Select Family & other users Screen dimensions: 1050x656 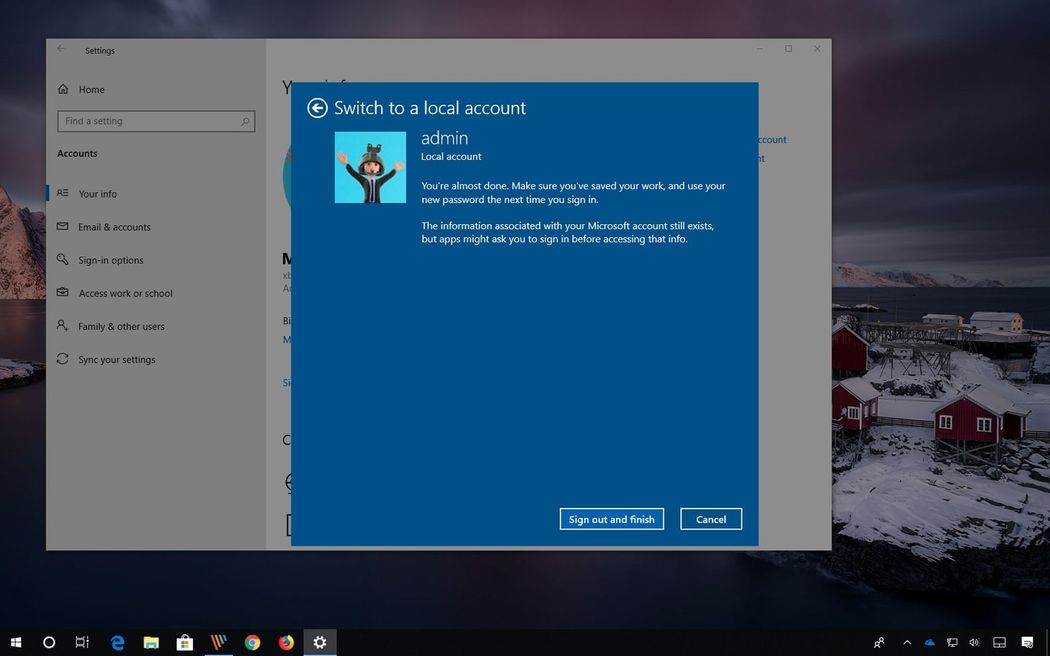121,326
